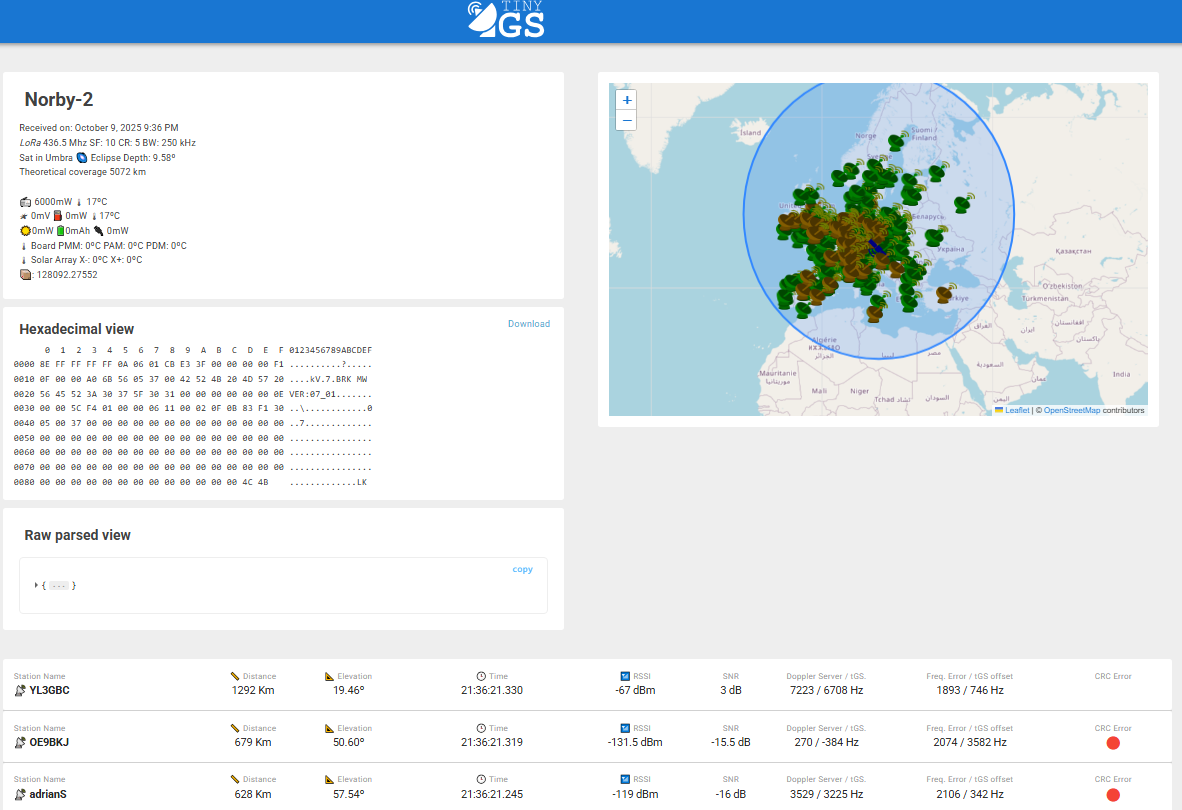The image size is (1182, 810).
Task: Open station YL3GBC details
Action: (x=49, y=690)
